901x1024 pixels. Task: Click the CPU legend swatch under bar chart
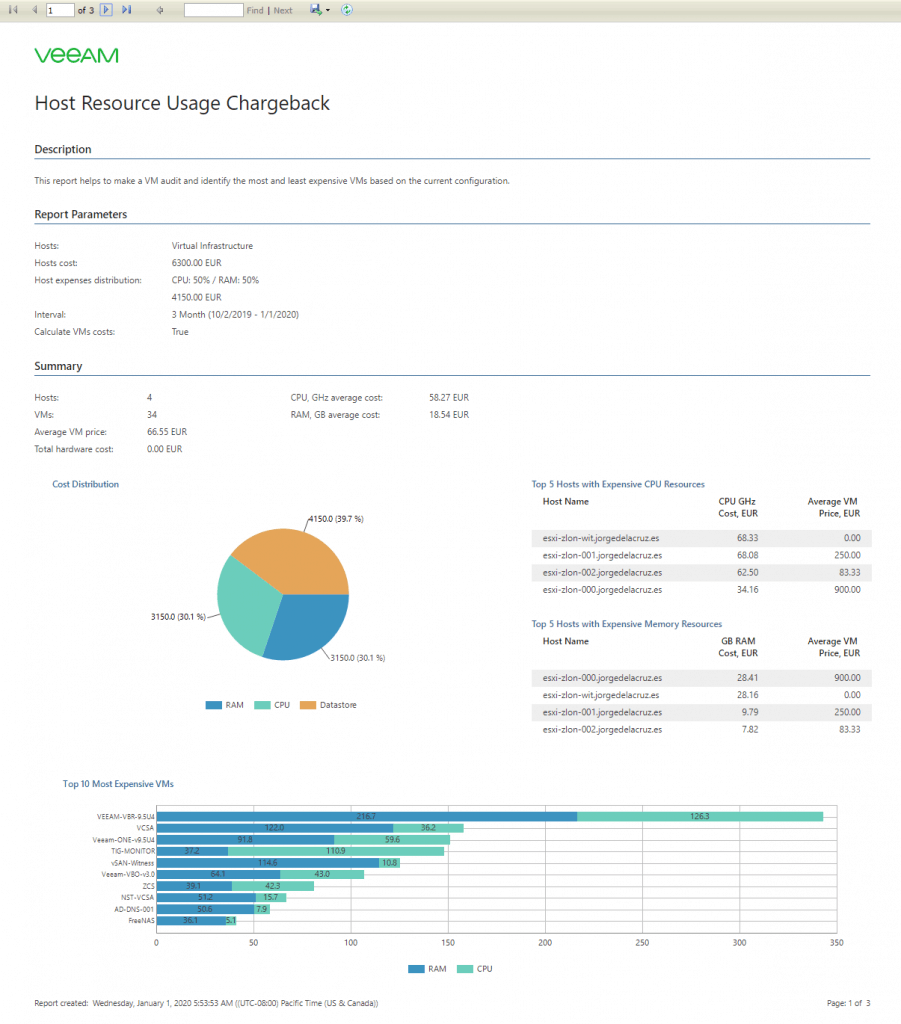(x=465, y=969)
